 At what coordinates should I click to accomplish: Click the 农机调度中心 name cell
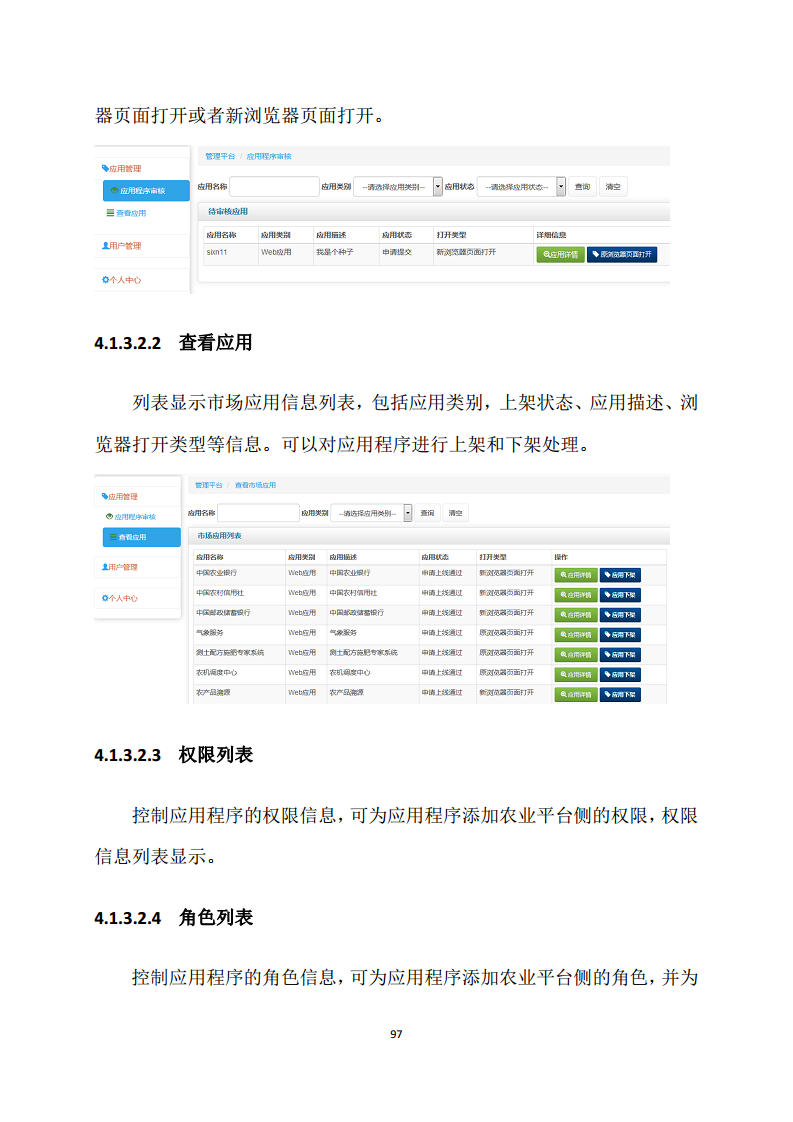(239, 673)
